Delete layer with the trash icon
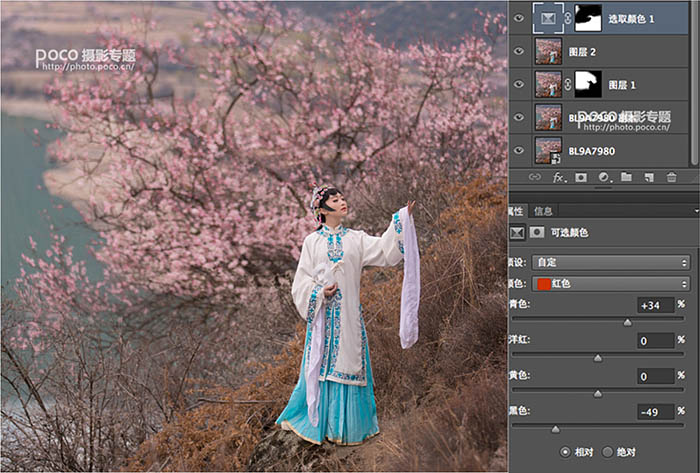The height and width of the screenshot is (473, 700). click(x=671, y=177)
